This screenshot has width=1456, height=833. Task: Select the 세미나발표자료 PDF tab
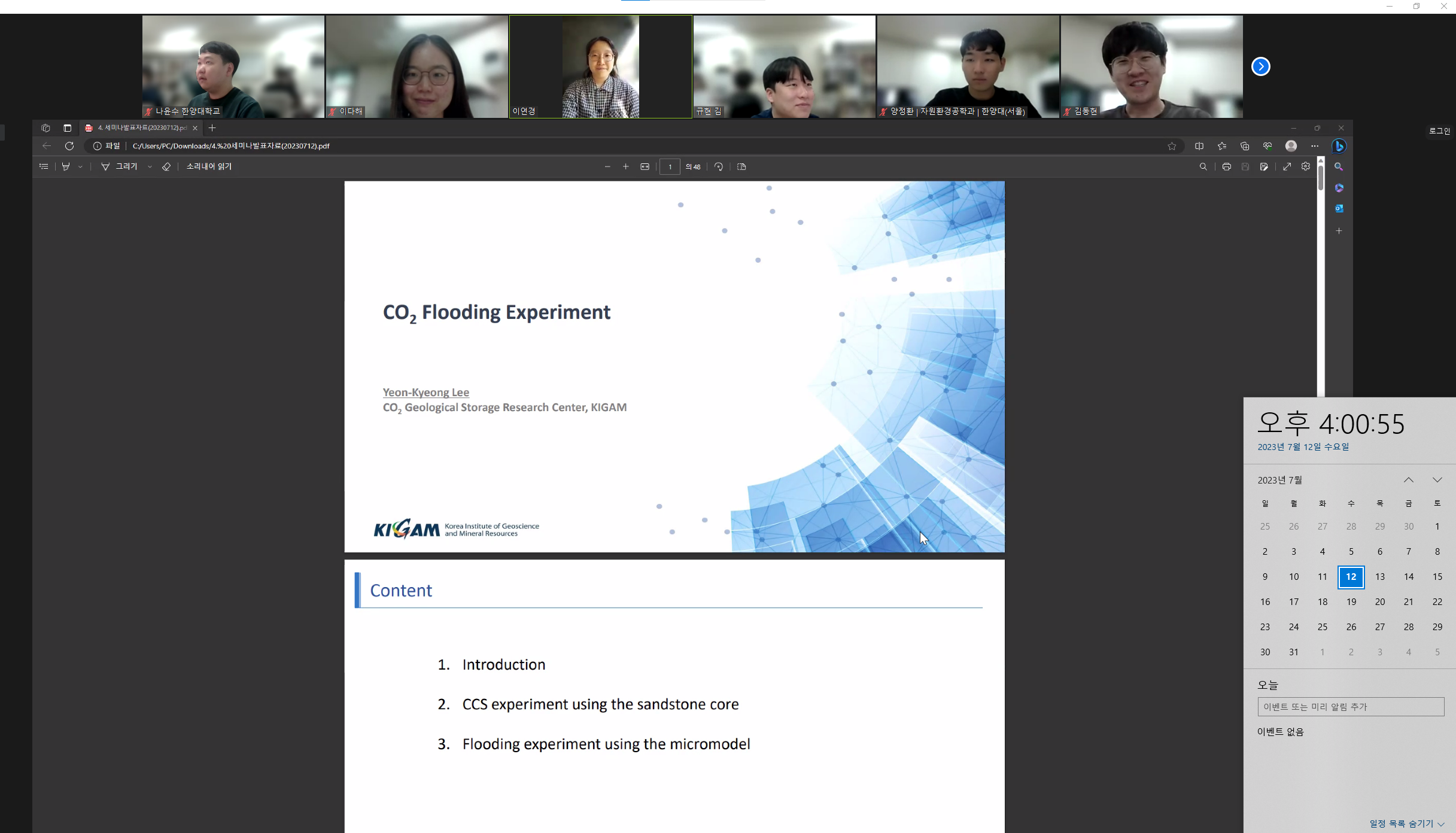(138, 127)
